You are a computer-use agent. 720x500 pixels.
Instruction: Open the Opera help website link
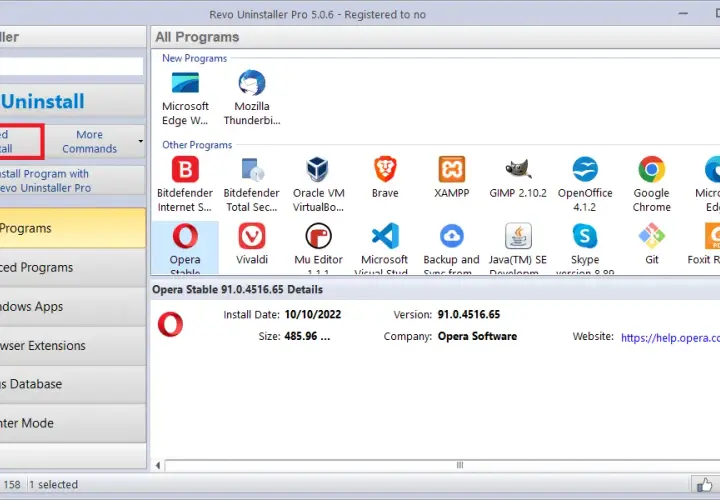670,338
